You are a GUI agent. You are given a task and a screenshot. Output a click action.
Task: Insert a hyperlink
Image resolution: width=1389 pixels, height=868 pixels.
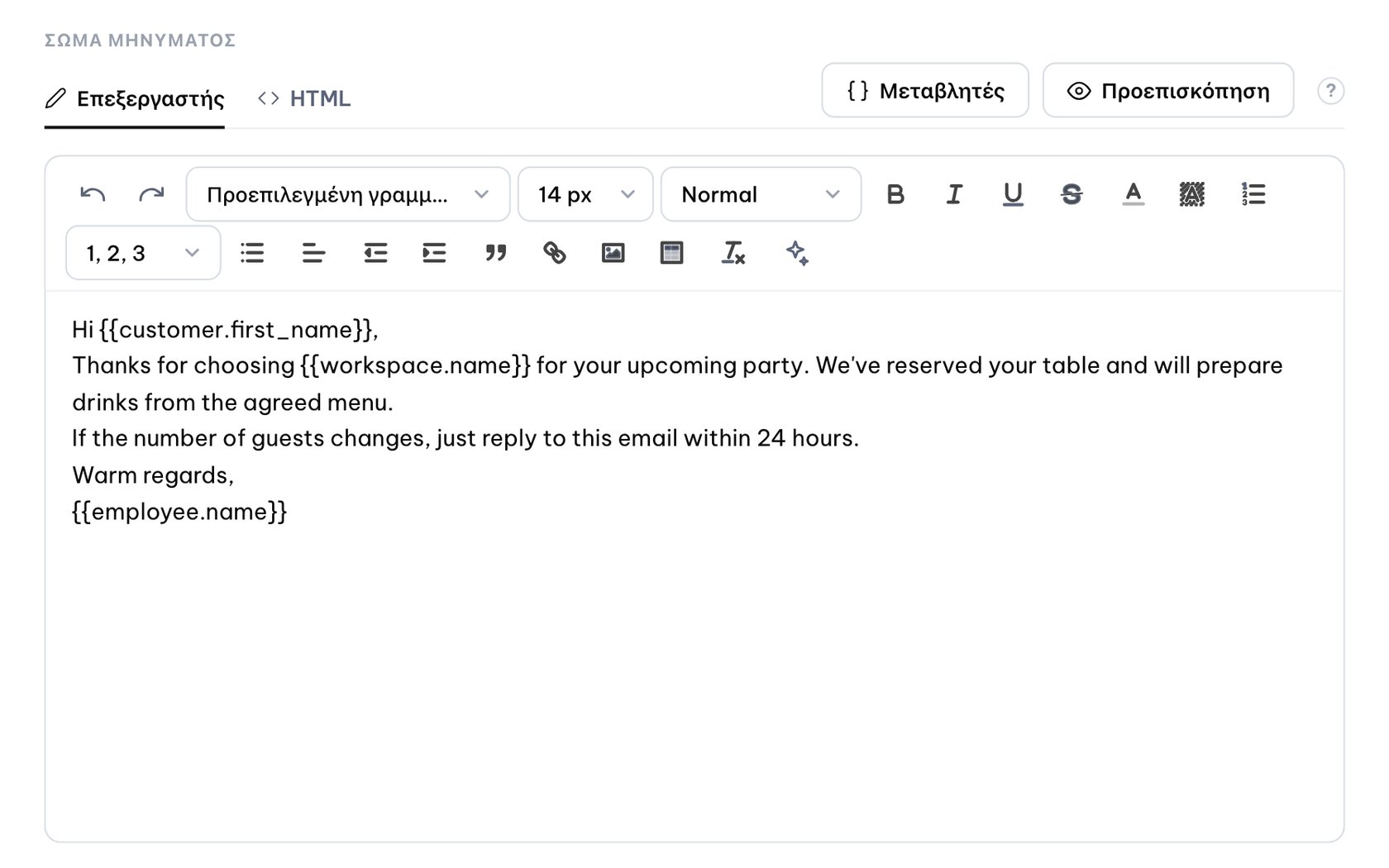point(554,253)
